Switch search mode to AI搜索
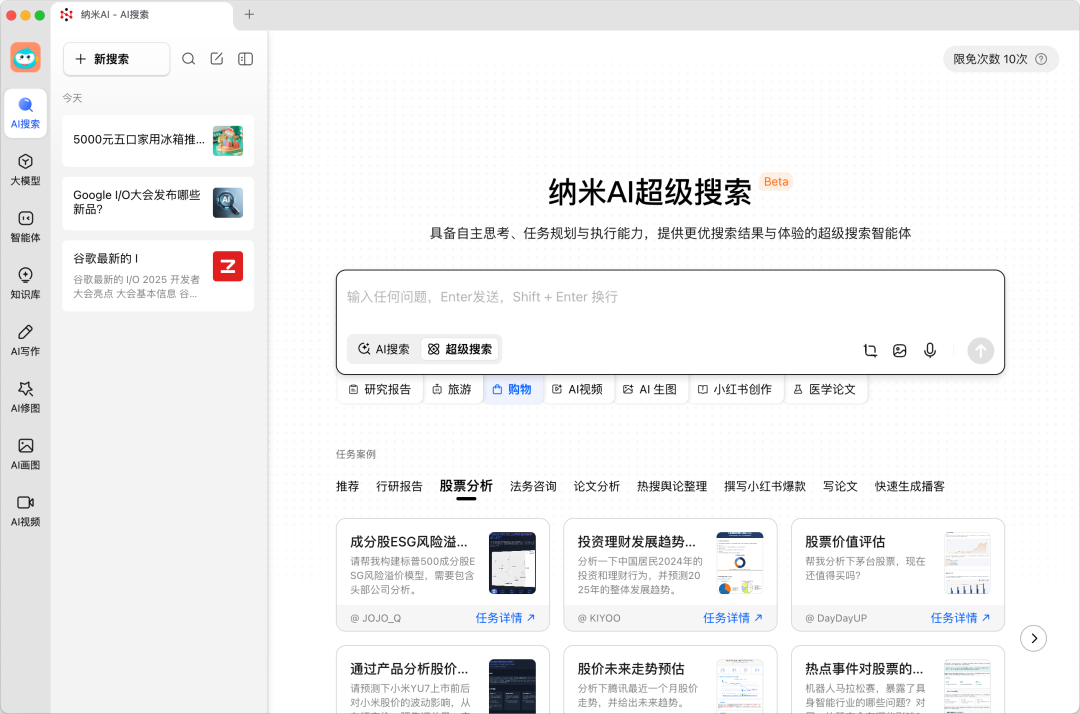This screenshot has width=1080, height=714. pos(383,349)
